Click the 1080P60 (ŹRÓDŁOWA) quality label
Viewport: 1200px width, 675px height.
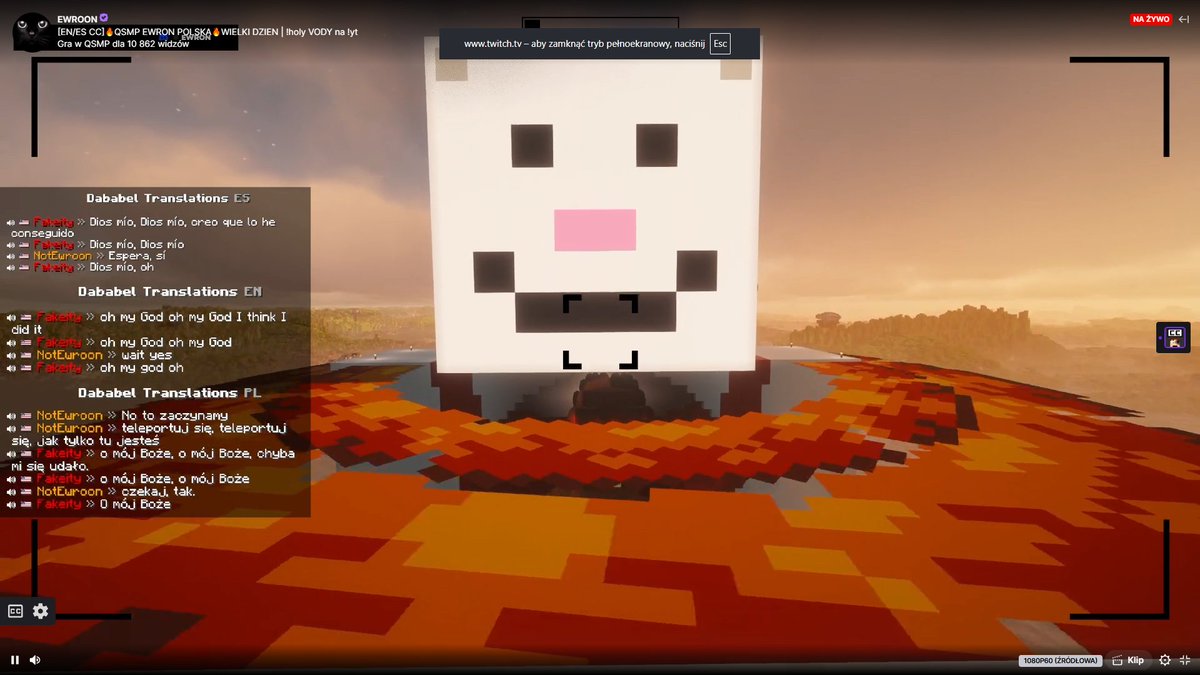(x=1060, y=660)
